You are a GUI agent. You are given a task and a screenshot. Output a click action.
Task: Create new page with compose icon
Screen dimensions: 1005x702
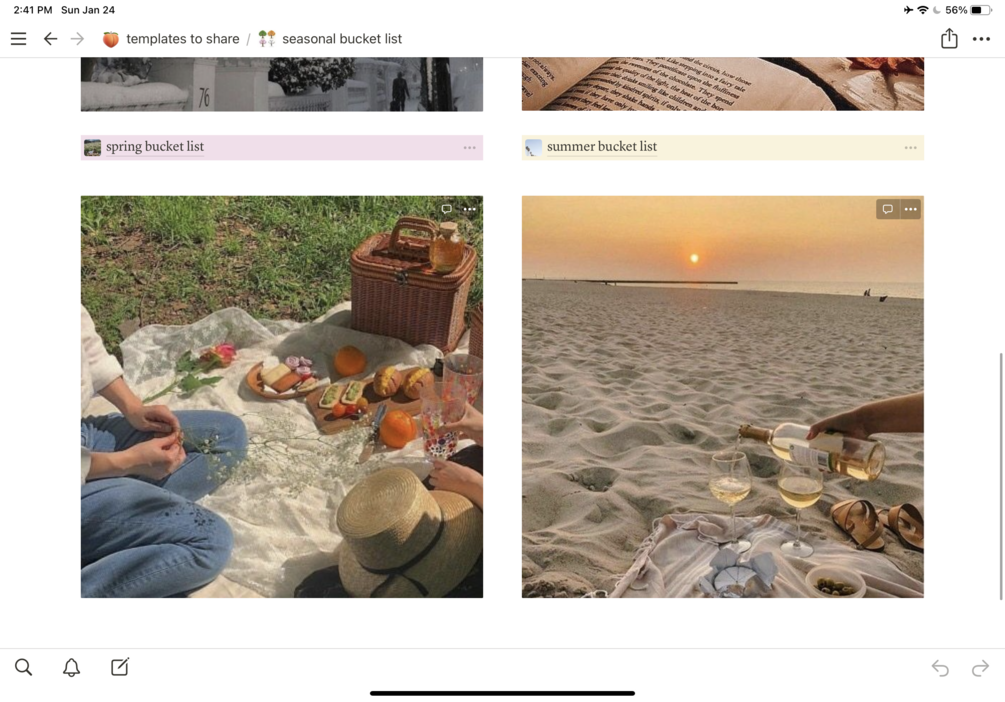(x=120, y=667)
